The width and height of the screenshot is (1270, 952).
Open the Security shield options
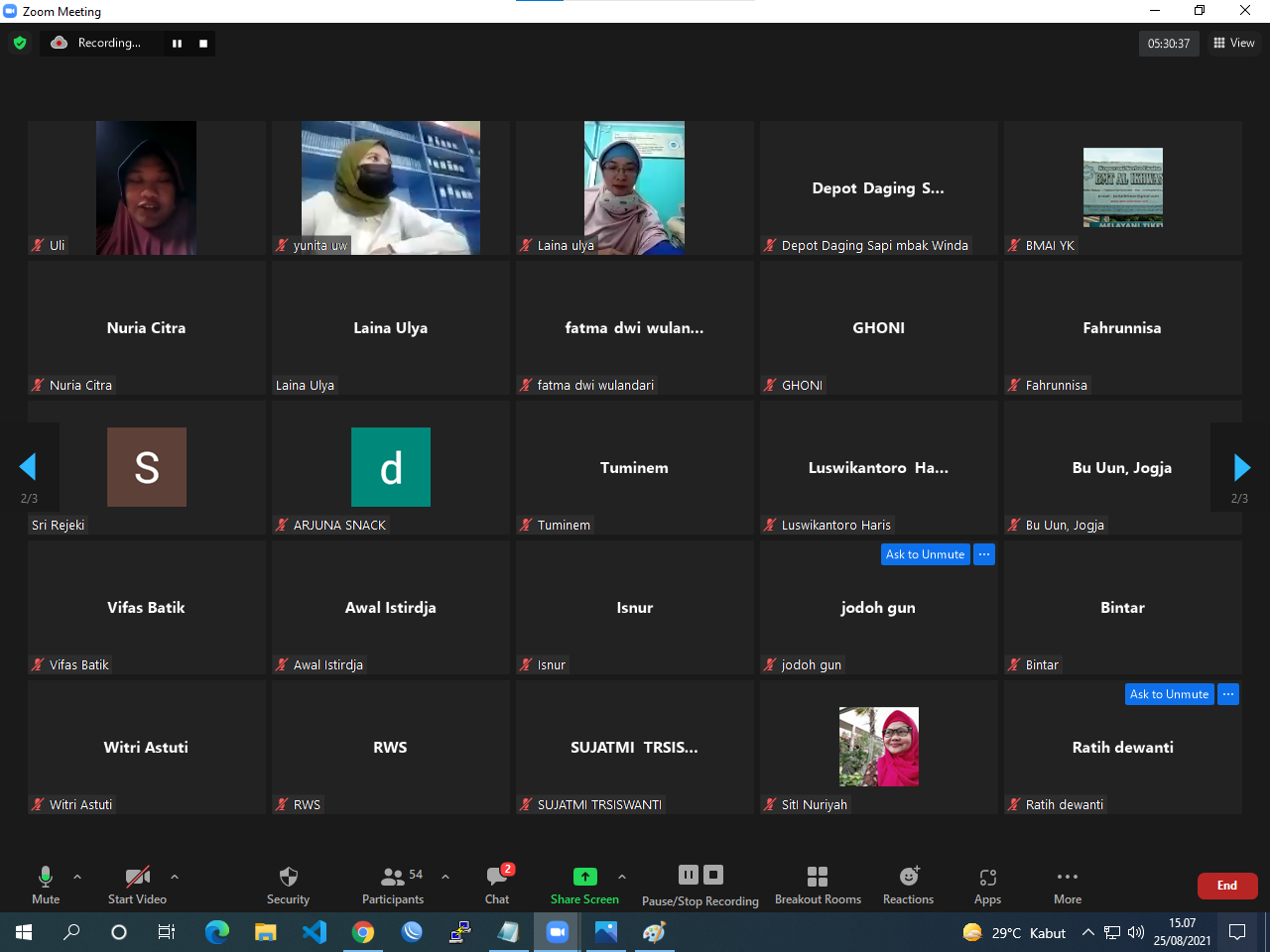288,885
